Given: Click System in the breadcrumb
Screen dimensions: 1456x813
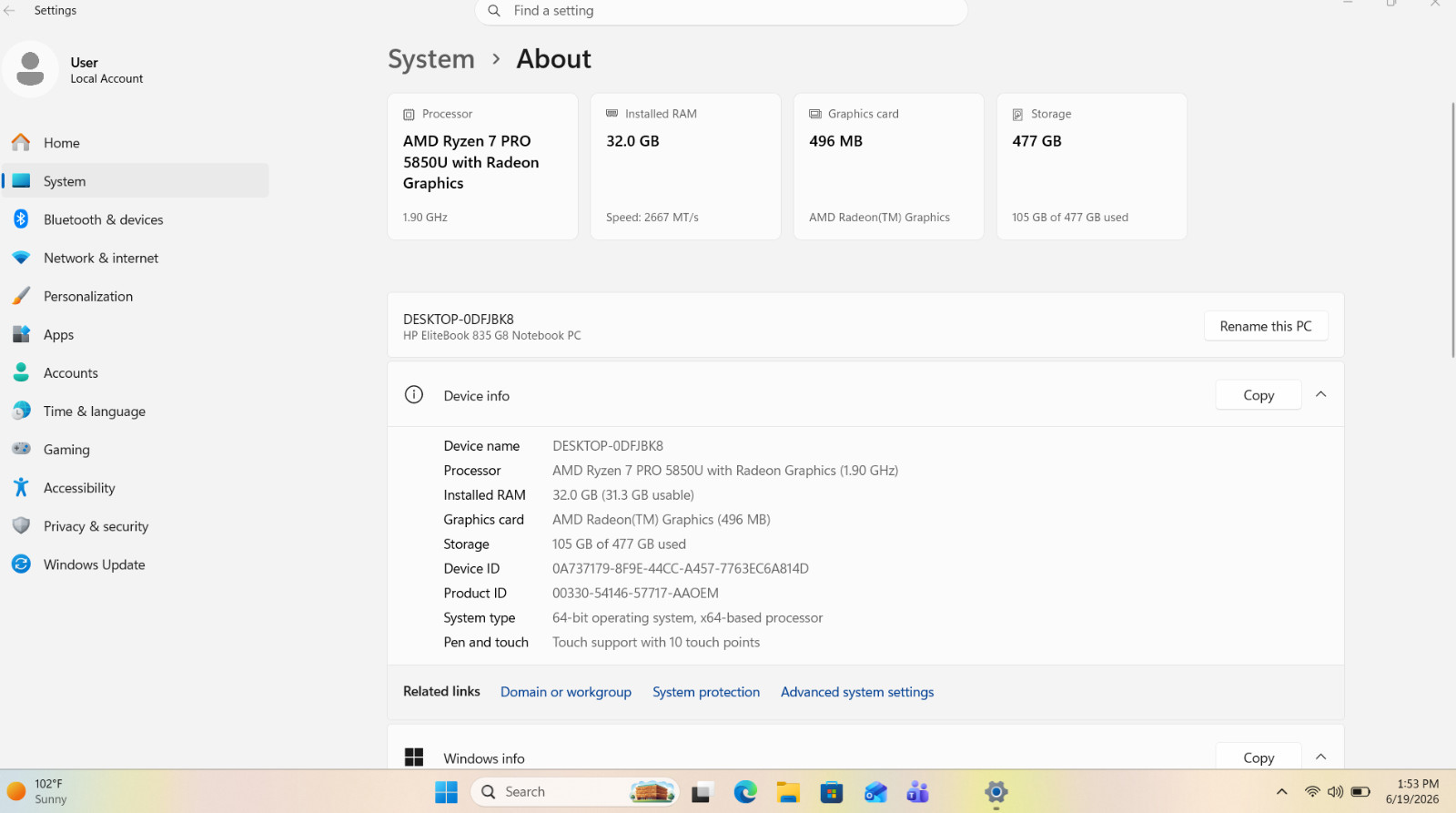Looking at the screenshot, I should 431,59.
